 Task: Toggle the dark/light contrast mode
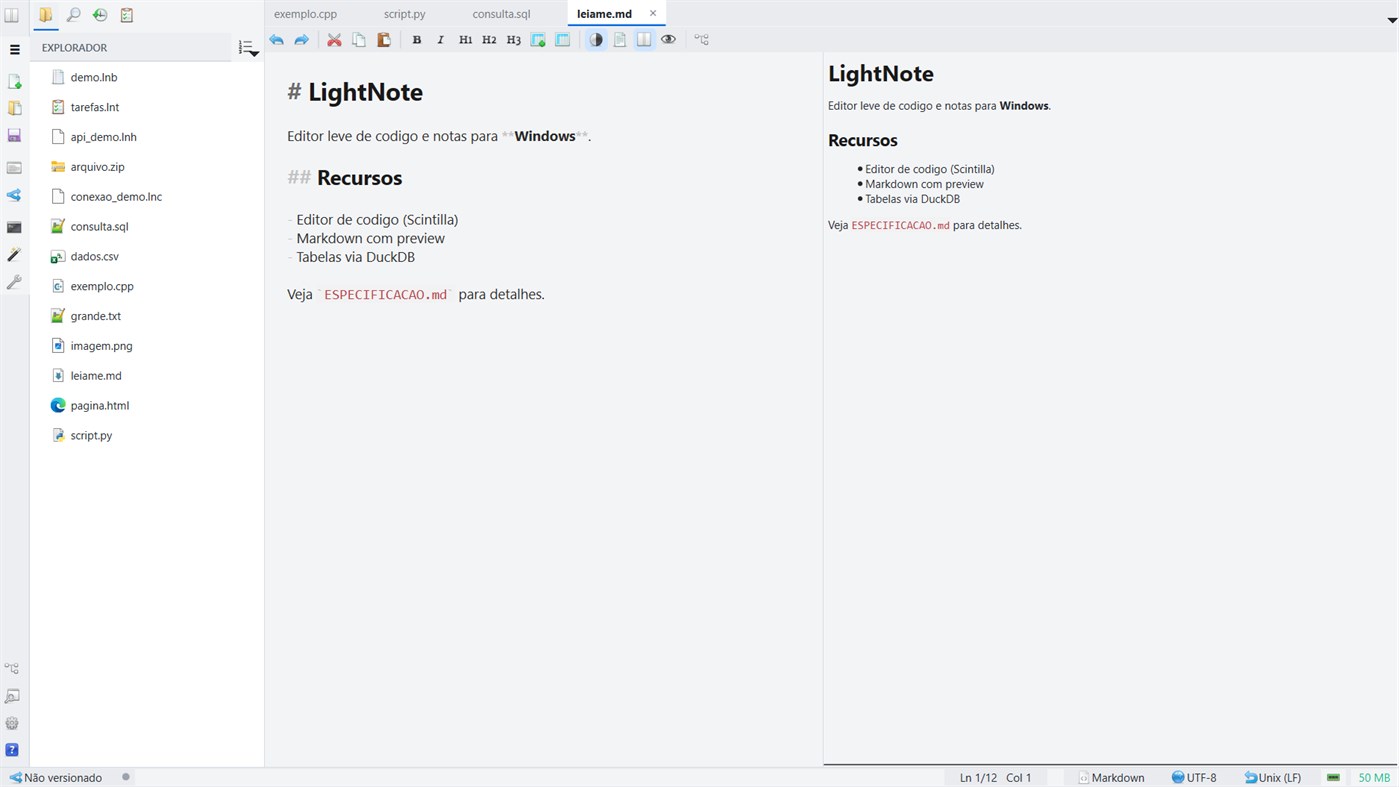point(596,40)
